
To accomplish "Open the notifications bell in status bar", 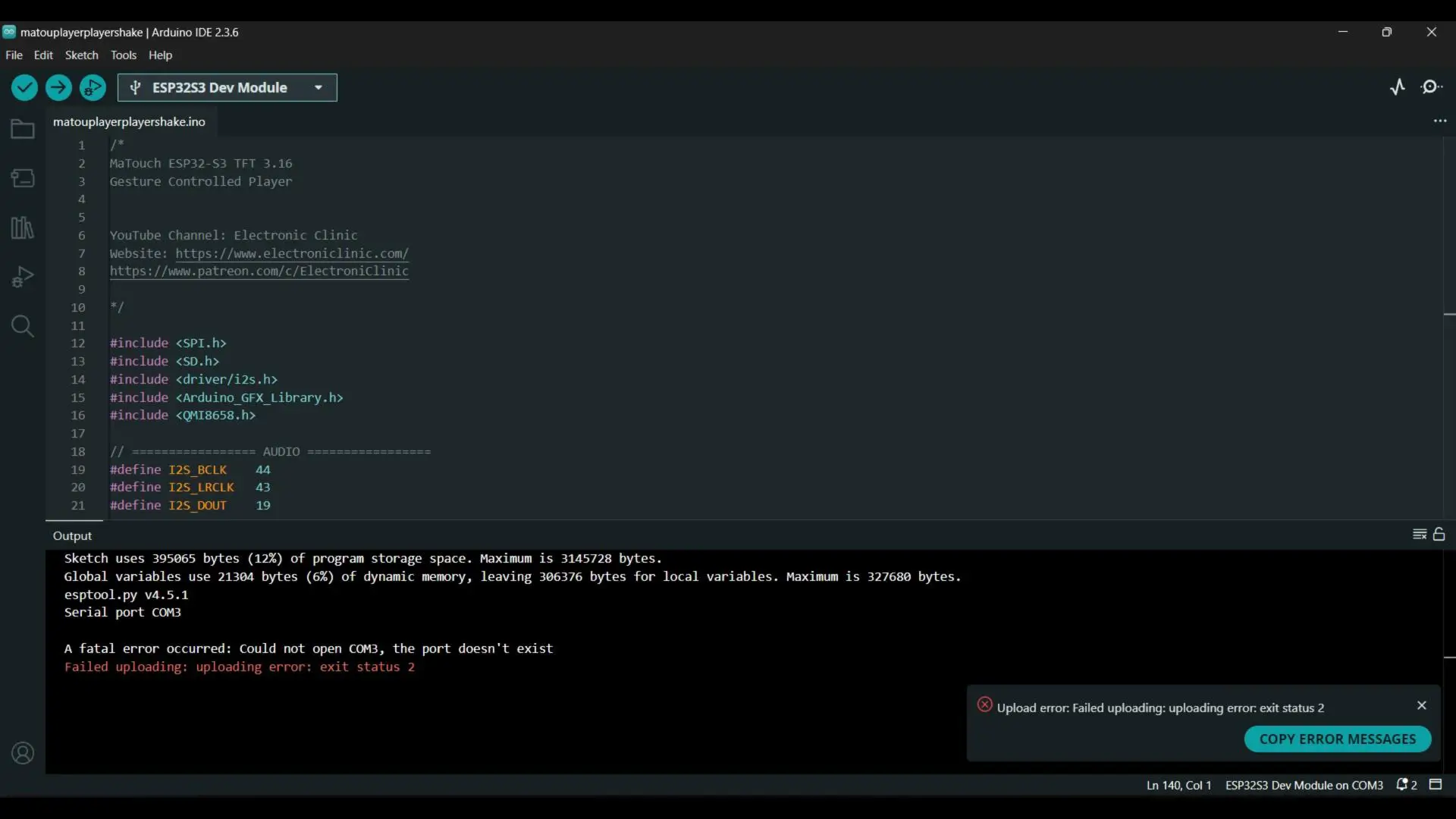I will [1407, 785].
